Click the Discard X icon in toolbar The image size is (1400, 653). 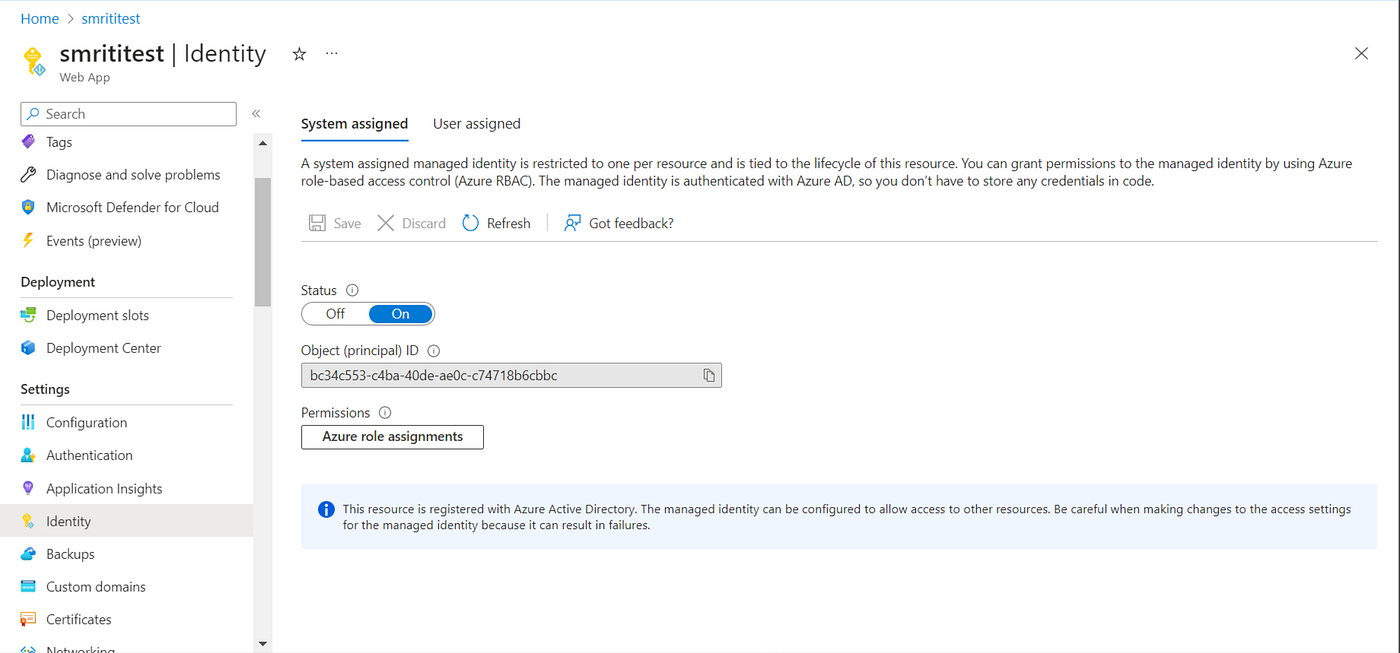[386, 223]
